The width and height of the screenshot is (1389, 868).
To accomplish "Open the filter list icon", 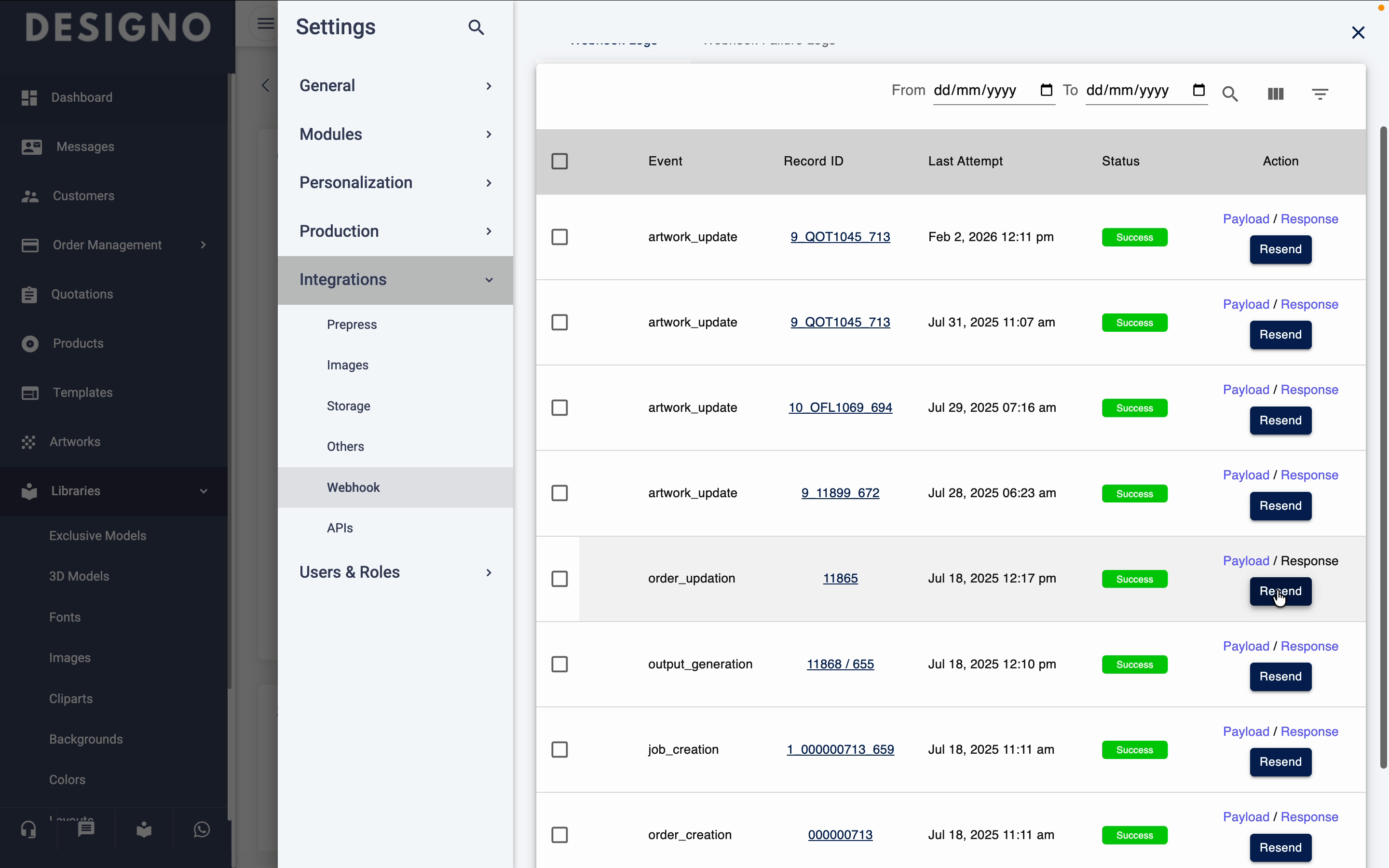I will [1320, 94].
